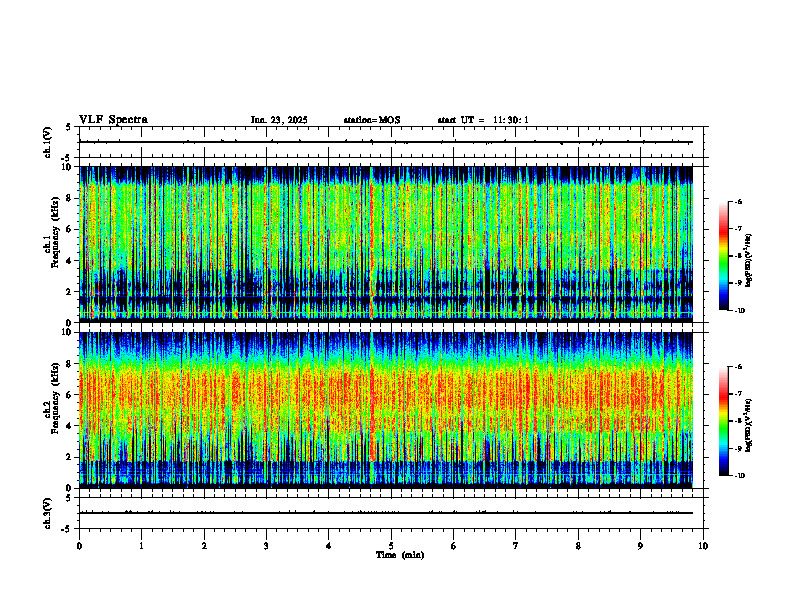Click the "8" kHz tick on ch.1 frequency axis
The image size is (792, 612).
point(69,198)
